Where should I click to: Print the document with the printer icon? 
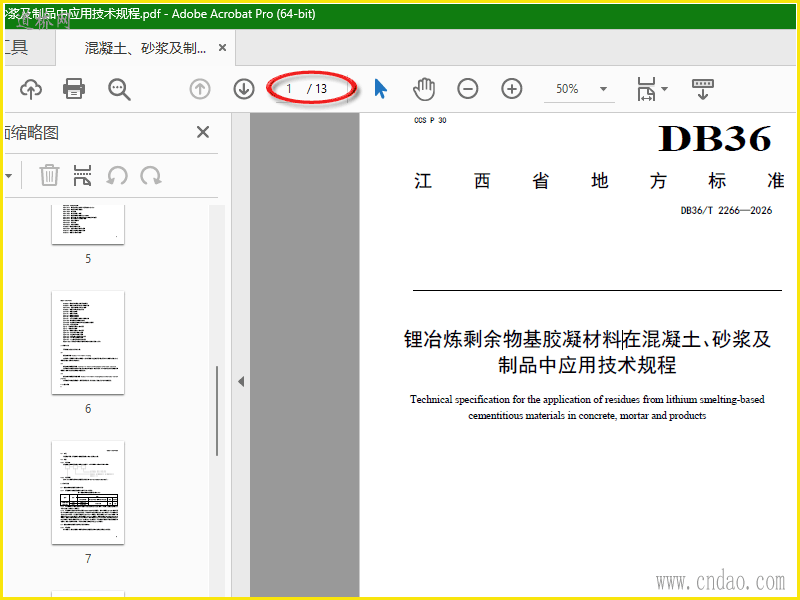74,89
